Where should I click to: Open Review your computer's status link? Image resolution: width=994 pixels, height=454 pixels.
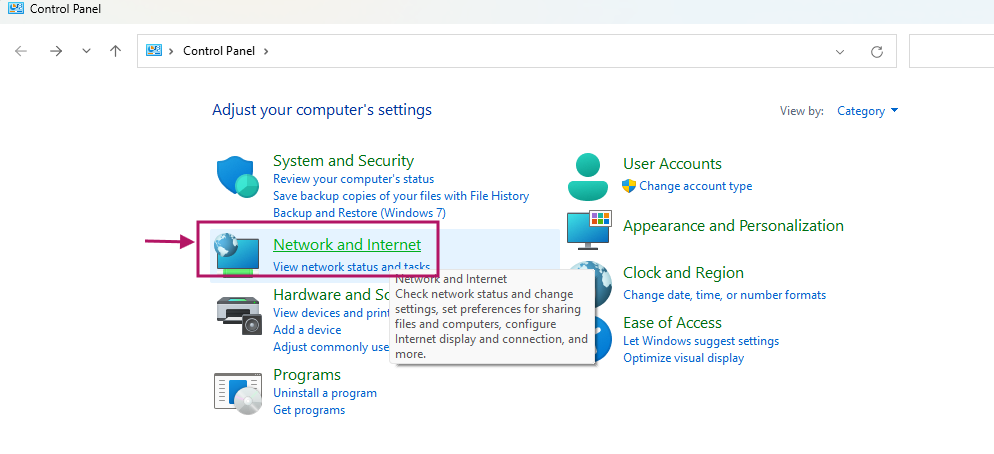(353, 179)
